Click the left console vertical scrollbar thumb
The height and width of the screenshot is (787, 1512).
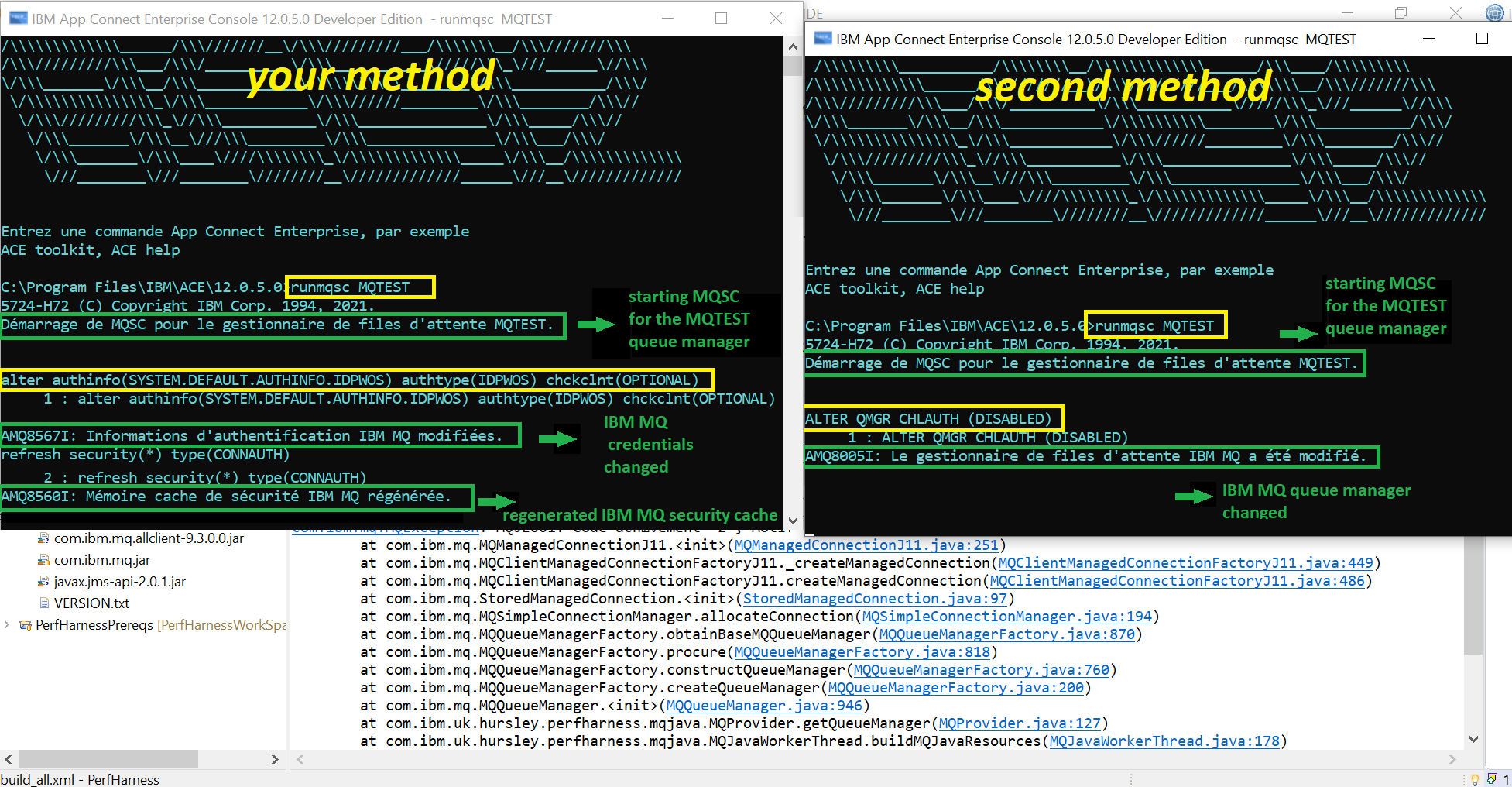pyautogui.click(x=793, y=65)
